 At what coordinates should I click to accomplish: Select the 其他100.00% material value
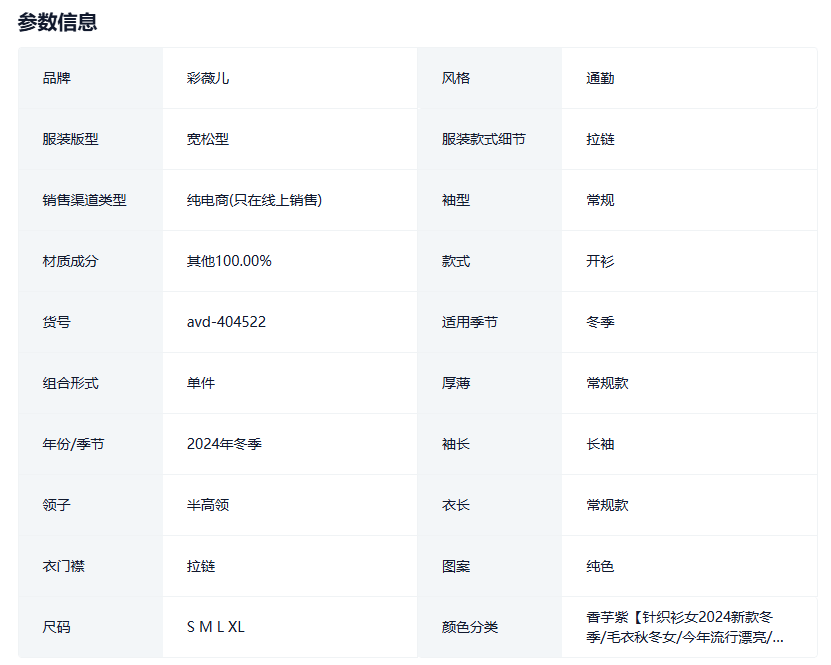(x=229, y=261)
